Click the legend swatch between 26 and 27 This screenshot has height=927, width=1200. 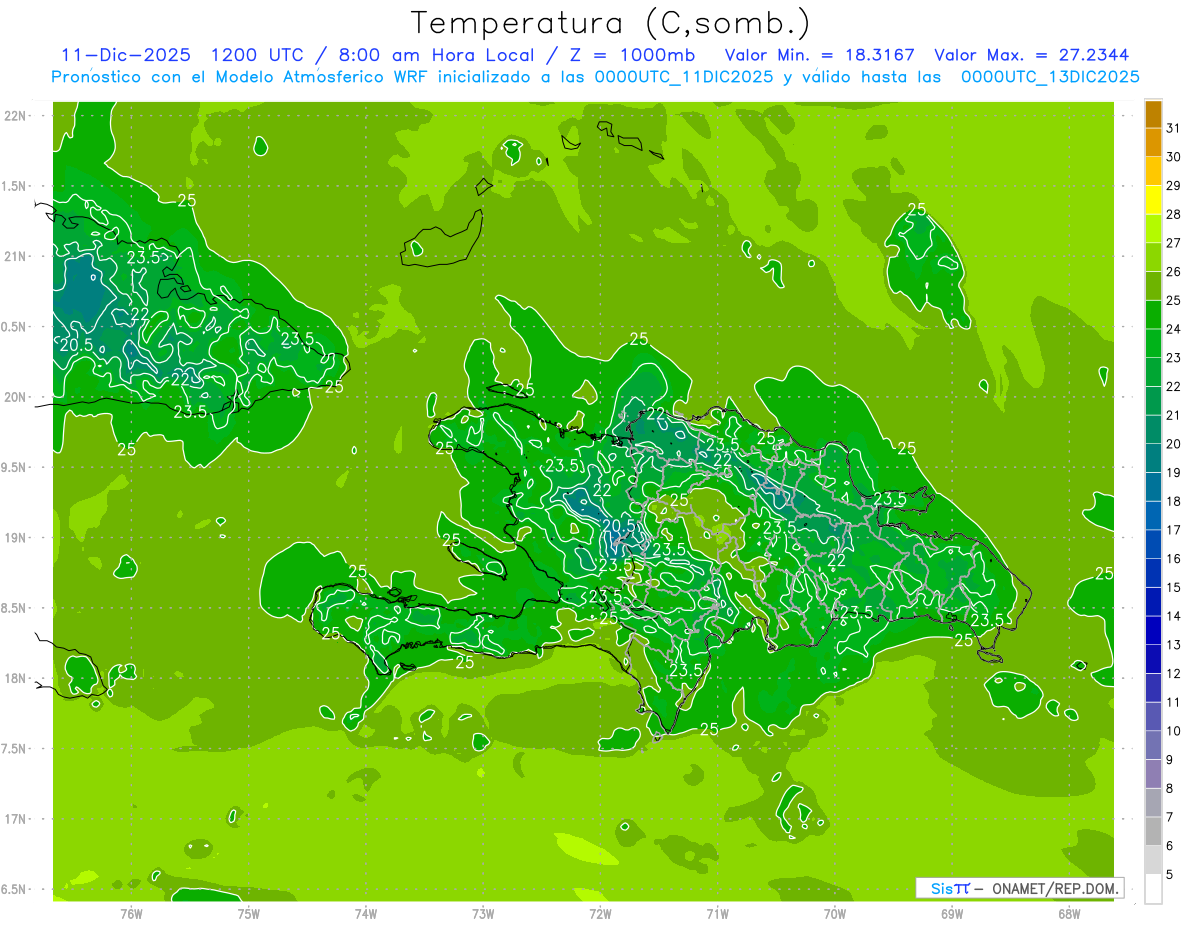(1153, 258)
